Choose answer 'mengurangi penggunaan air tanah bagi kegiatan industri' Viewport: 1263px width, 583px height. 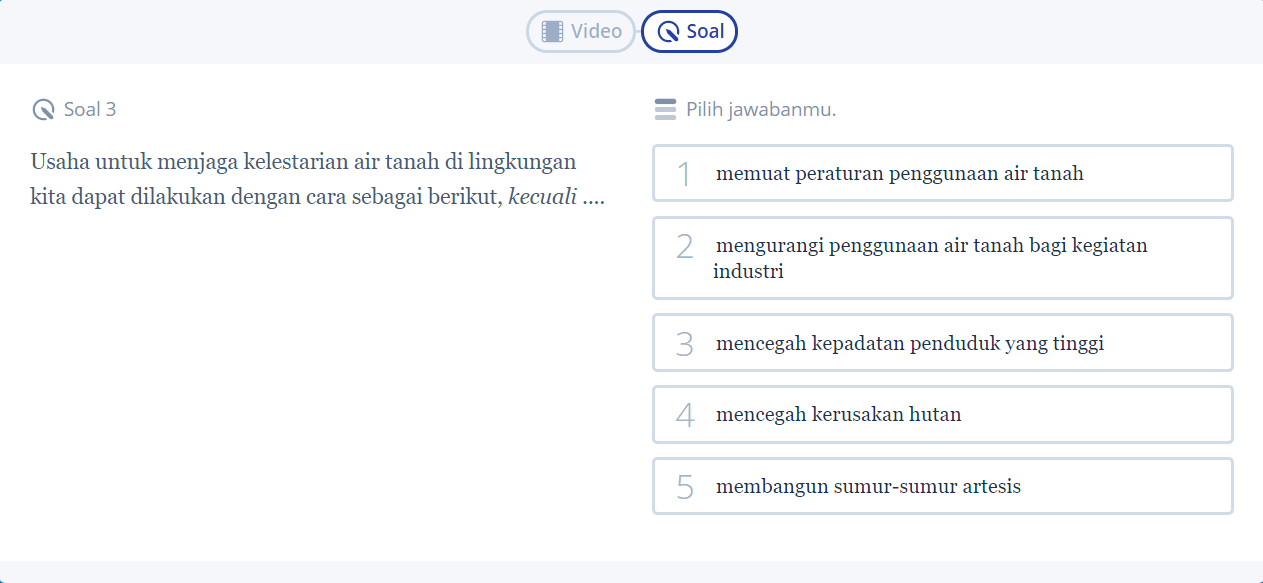(x=942, y=258)
